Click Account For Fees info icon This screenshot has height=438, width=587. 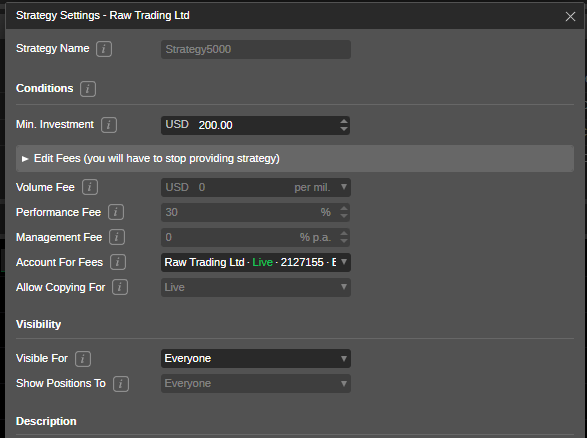point(118,262)
